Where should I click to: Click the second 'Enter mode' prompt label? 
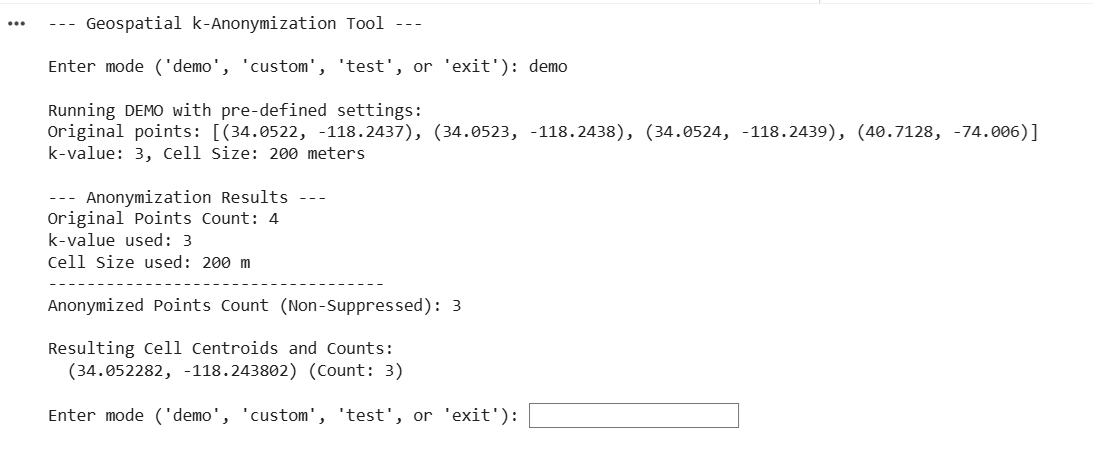pos(283,415)
